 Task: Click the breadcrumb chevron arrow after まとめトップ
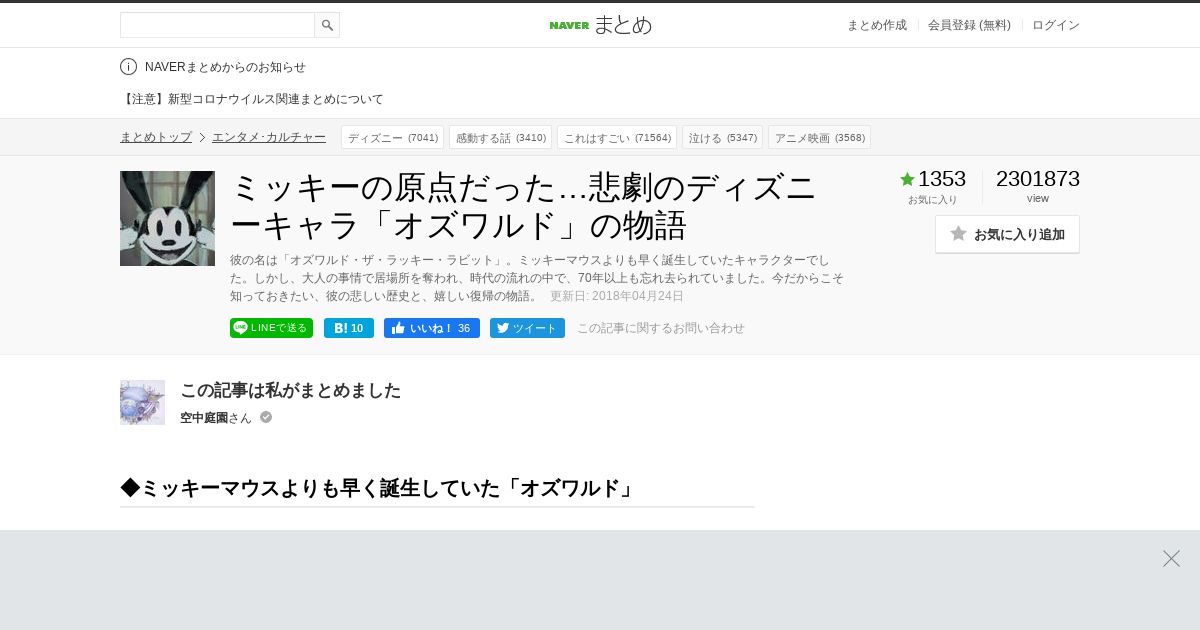tap(202, 138)
